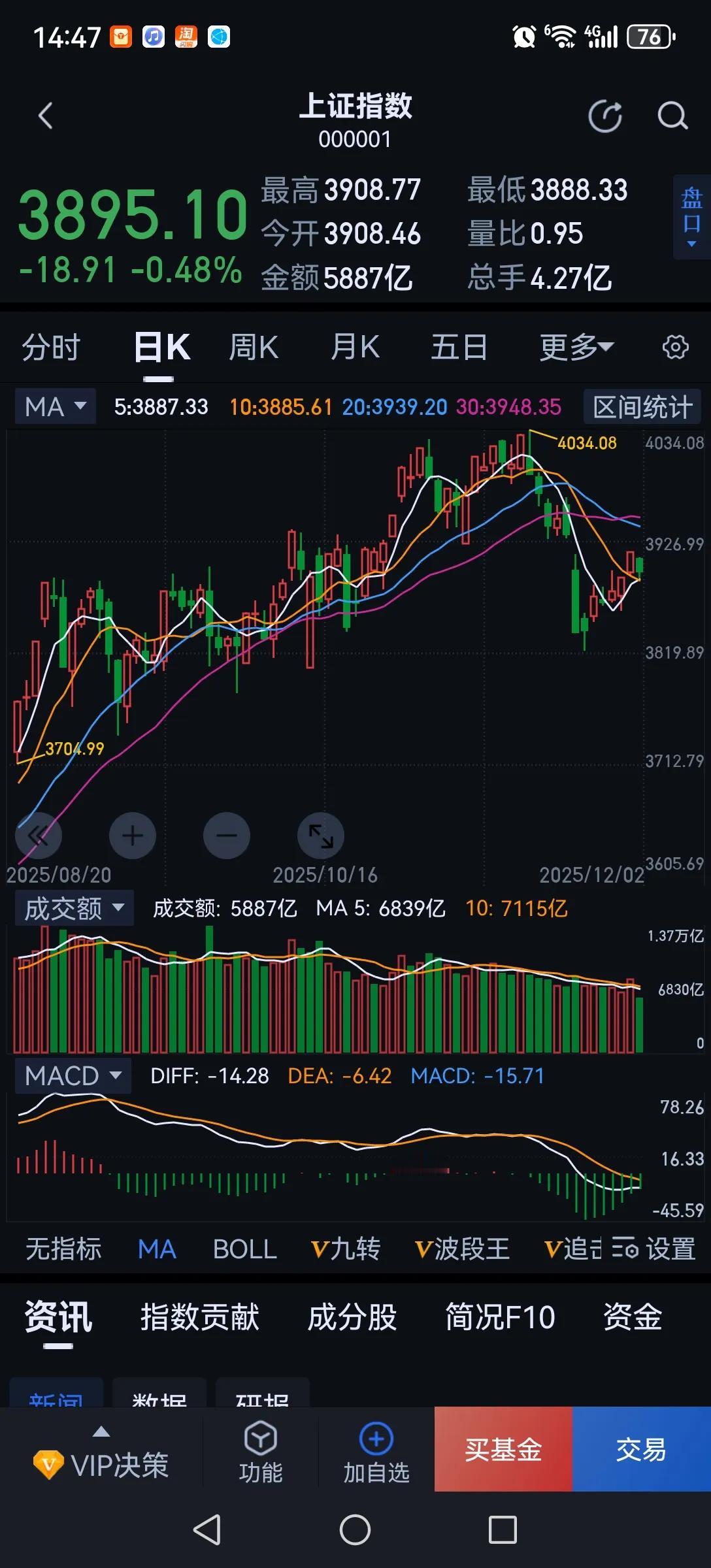Open chart settings gear icon

point(676,347)
